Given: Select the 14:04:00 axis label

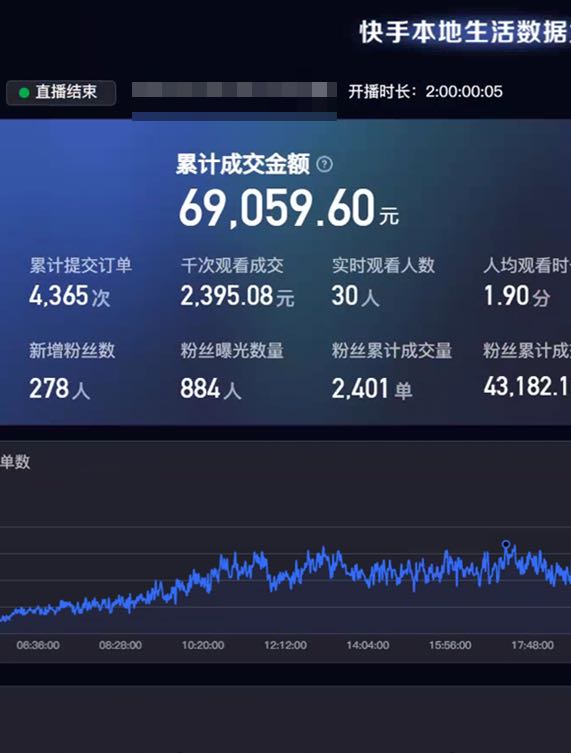Looking at the screenshot, I should pyautogui.click(x=368, y=645).
